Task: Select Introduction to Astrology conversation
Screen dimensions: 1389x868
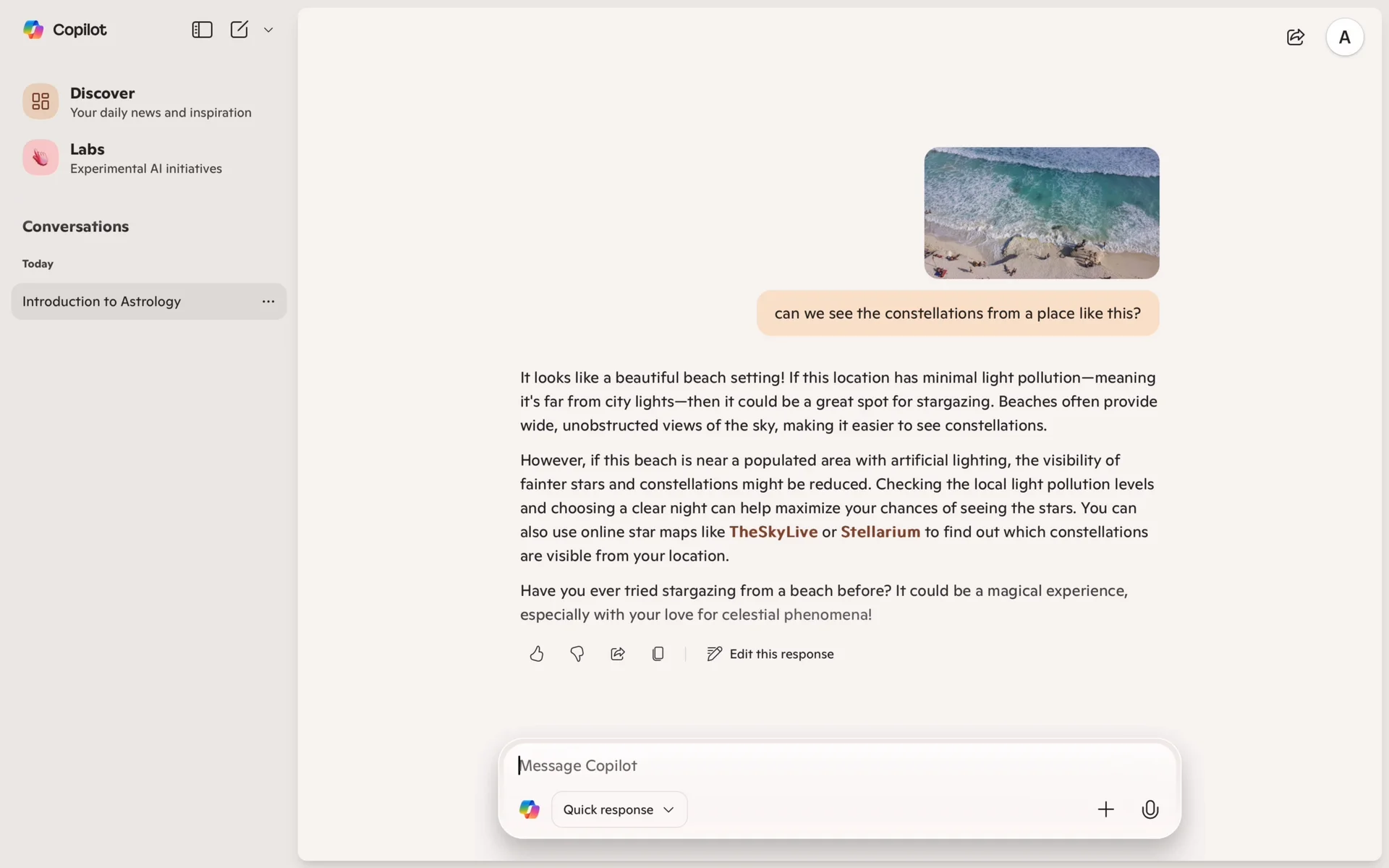Action: coord(102,302)
